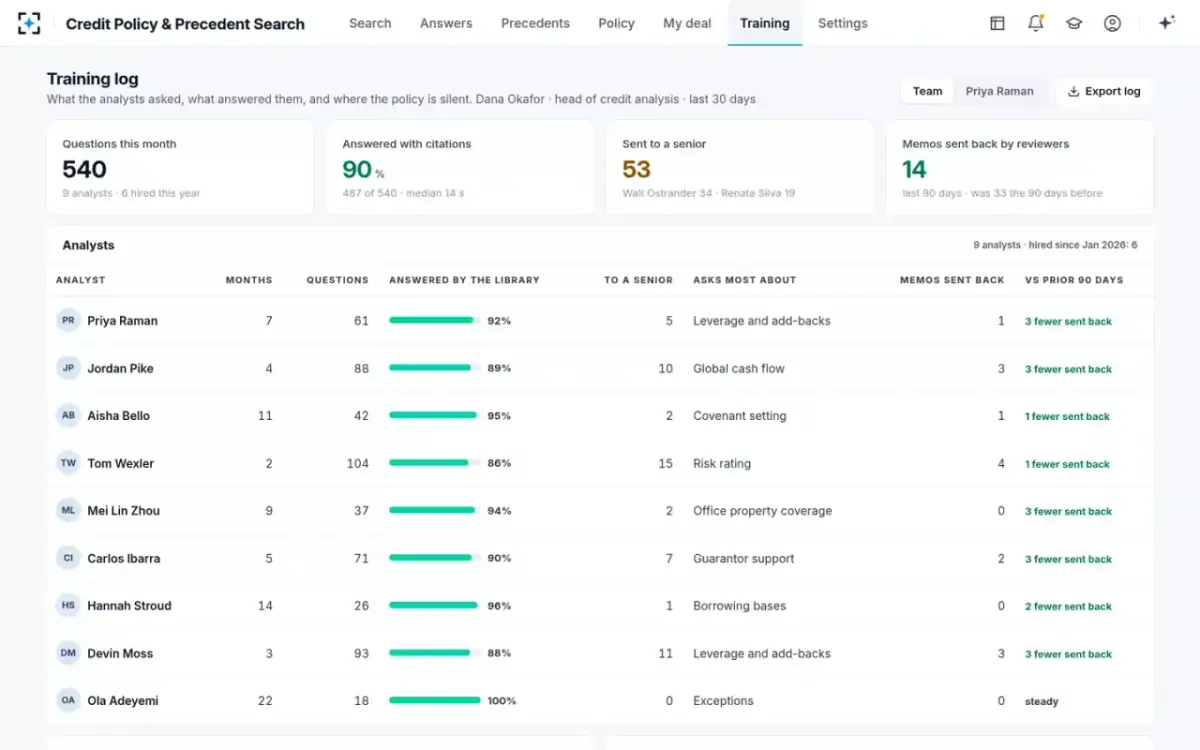This screenshot has width=1200, height=750.
Task: Open the Sent to a senior card
Action: [x=740, y=168]
